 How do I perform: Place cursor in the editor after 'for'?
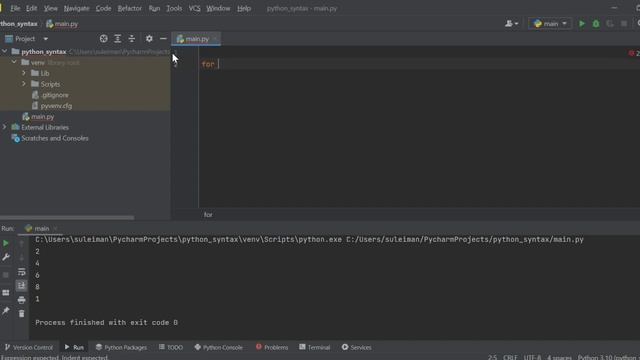click(x=219, y=64)
